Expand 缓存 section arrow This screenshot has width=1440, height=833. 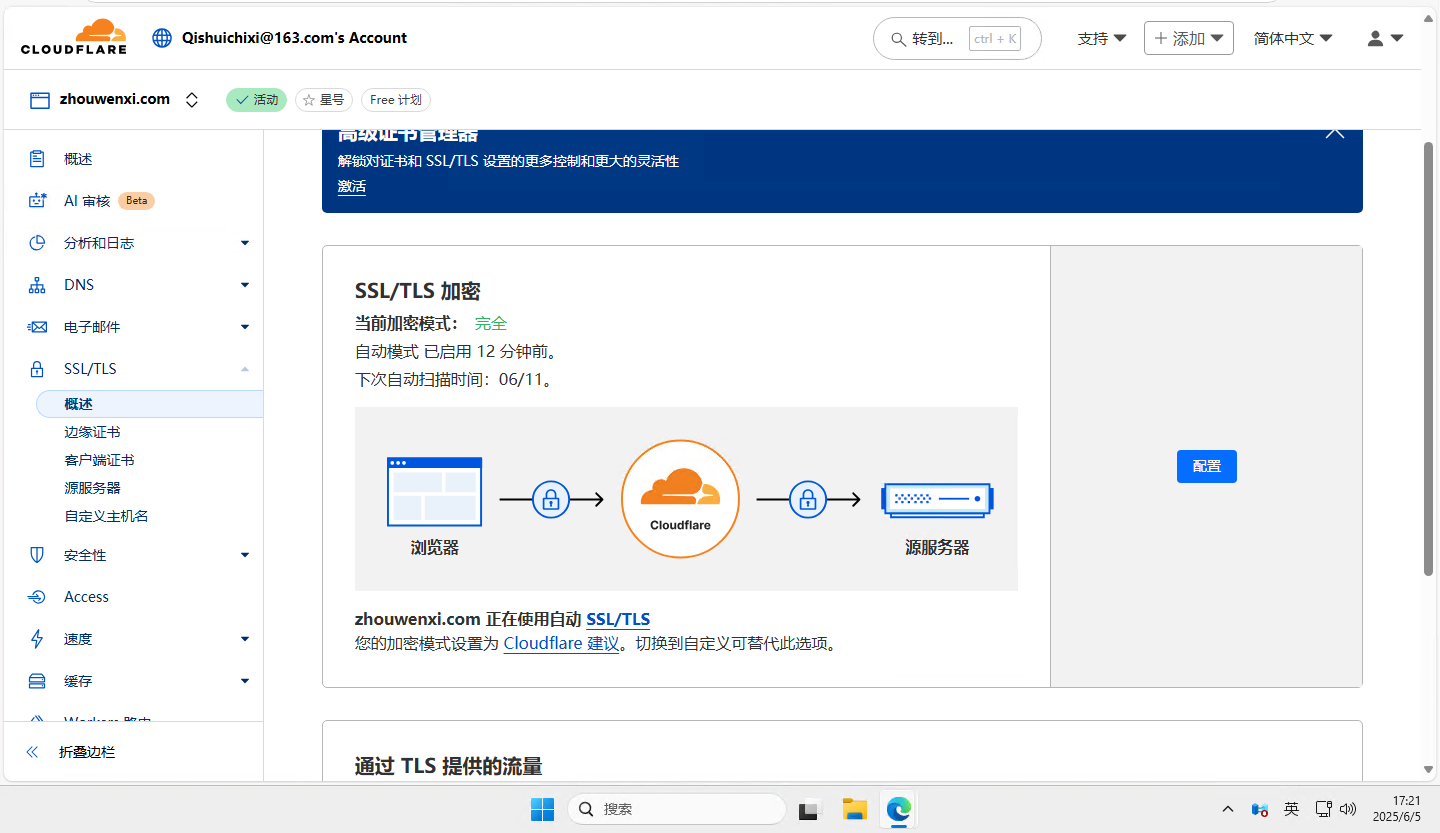[x=245, y=681]
